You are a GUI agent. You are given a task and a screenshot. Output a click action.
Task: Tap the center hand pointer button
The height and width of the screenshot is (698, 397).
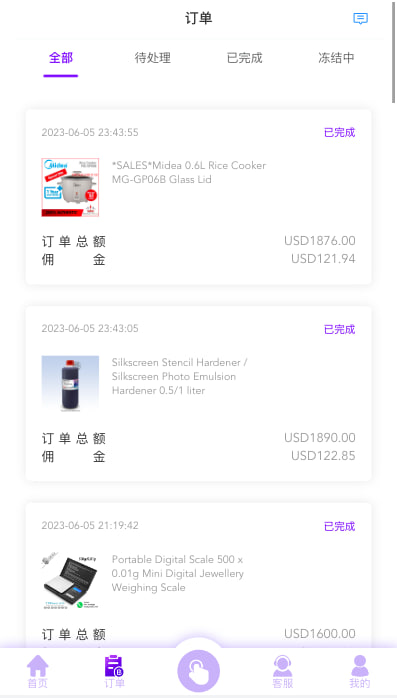[x=198, y=671]
